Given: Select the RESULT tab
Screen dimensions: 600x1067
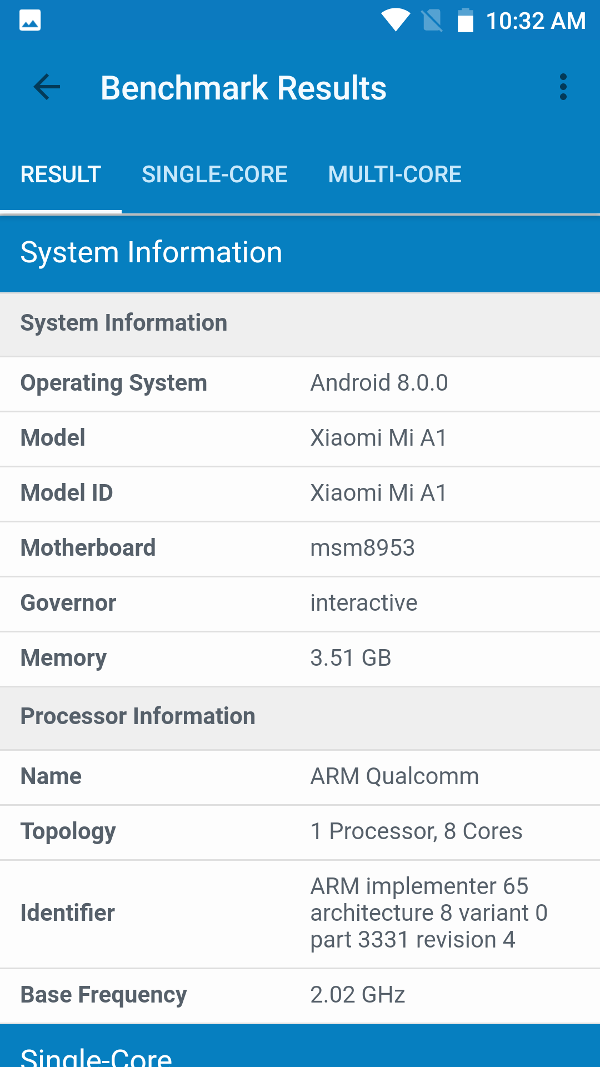Looking at the screenshot, I should click(61, 174).
